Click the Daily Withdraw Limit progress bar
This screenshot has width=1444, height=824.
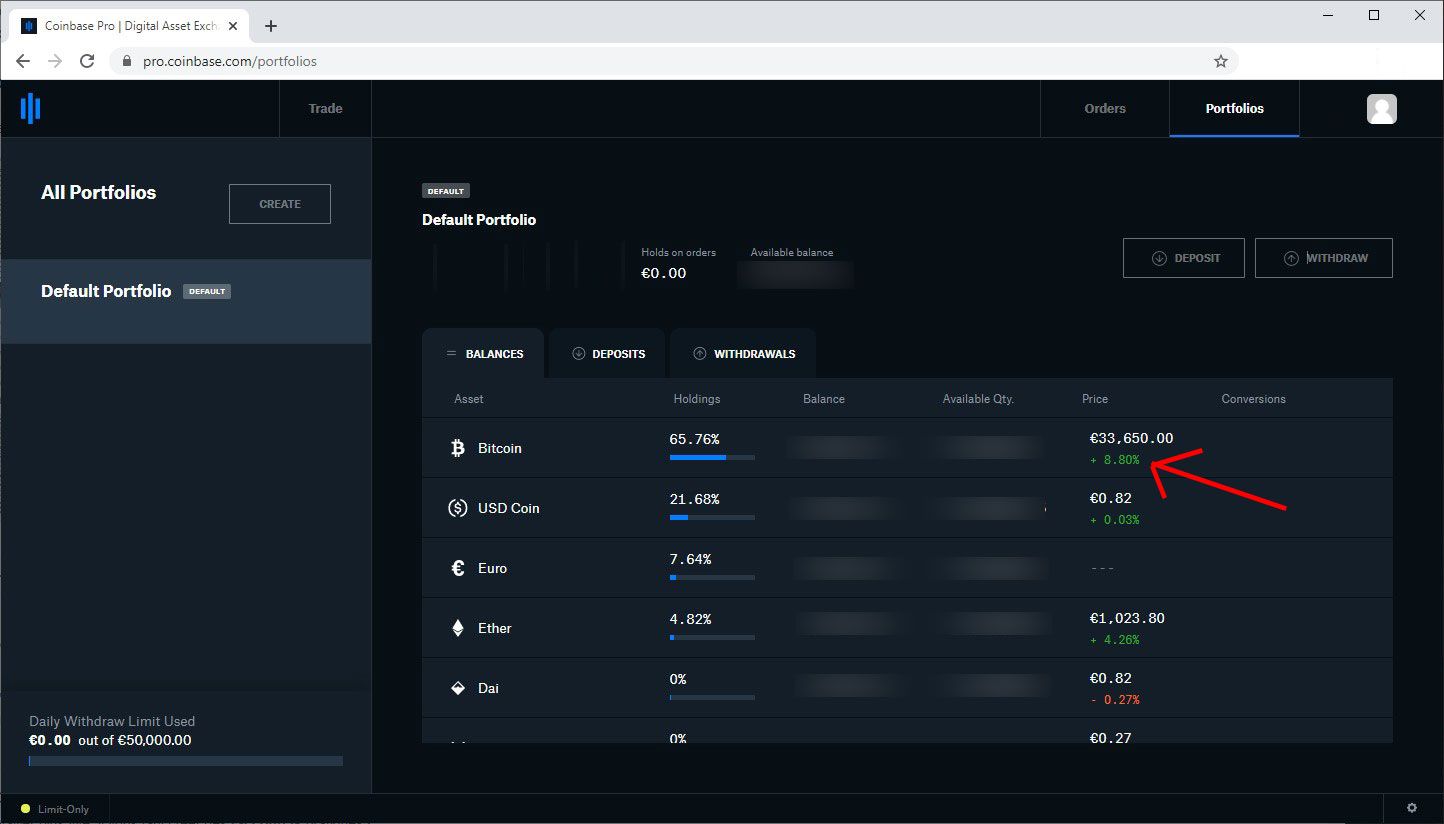[185, 760]
